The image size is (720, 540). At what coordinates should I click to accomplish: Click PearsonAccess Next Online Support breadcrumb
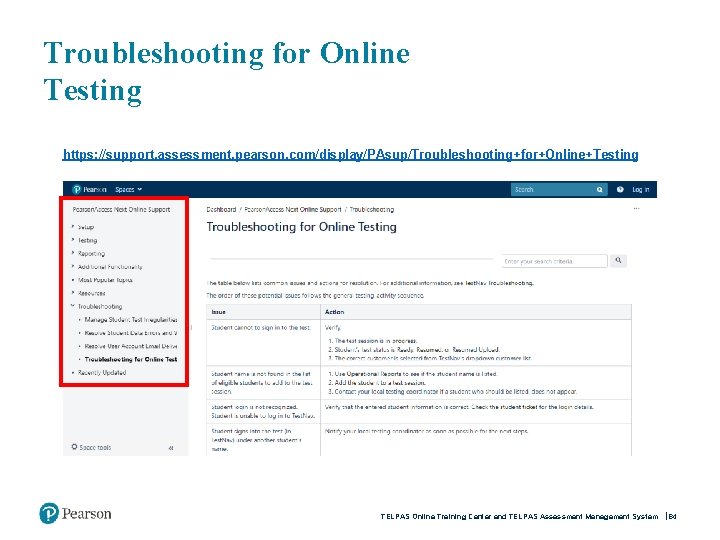292,209
